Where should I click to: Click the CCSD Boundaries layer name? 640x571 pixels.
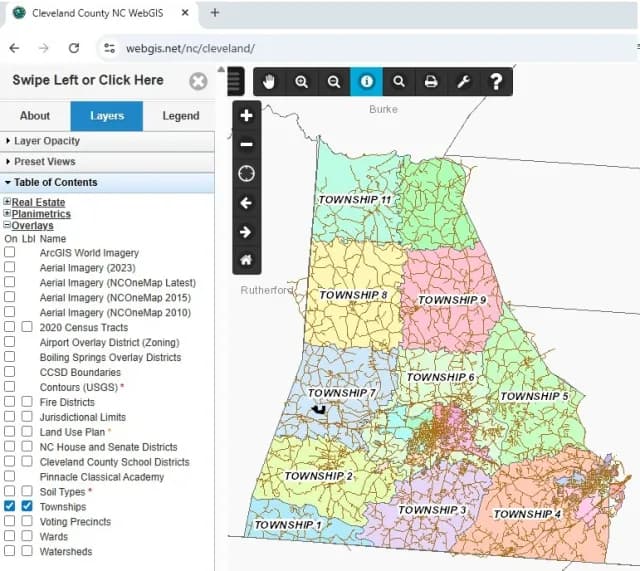[x=80, y=373]
